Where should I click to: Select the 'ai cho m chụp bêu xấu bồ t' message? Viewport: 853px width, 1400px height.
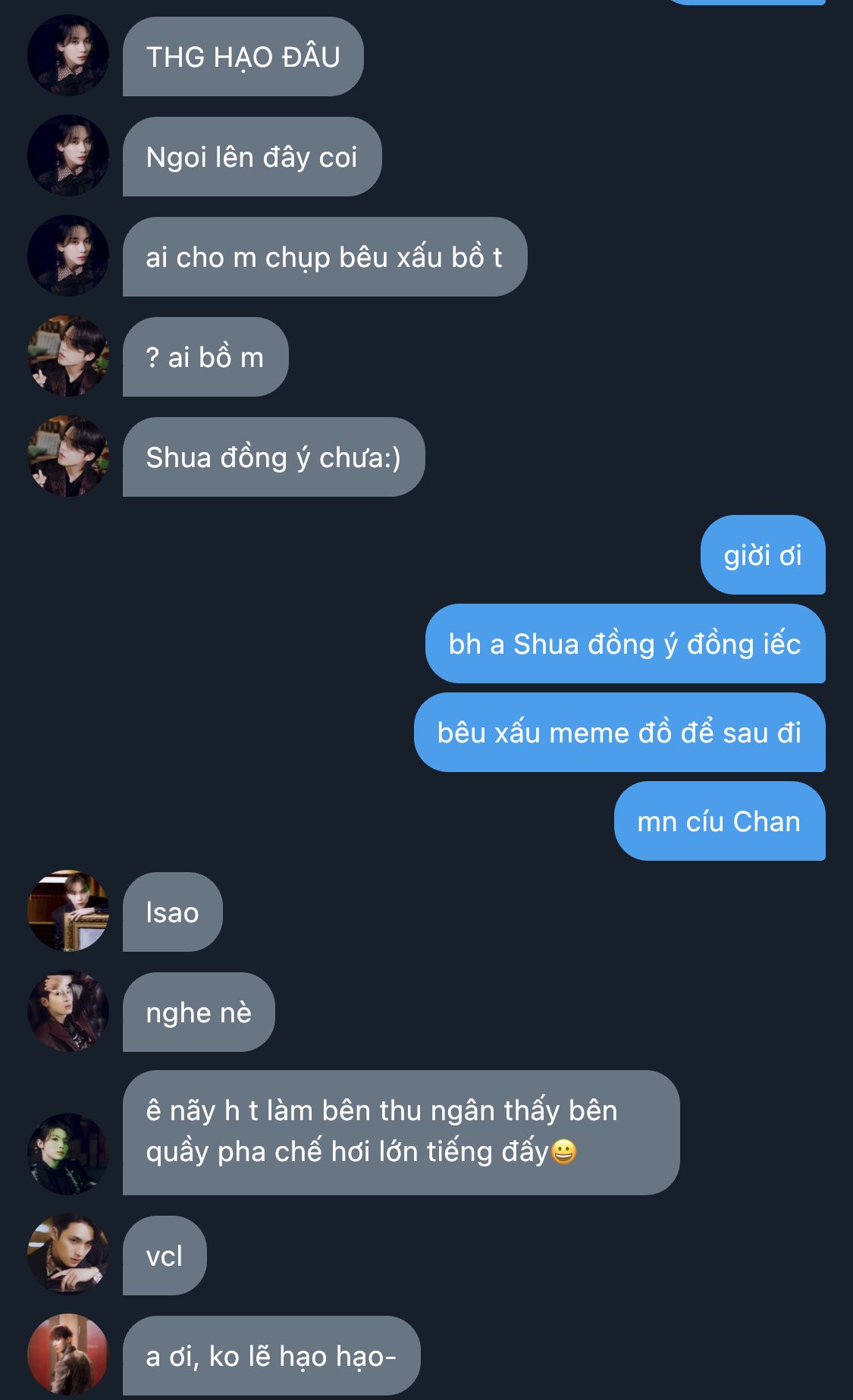[325, 257]
